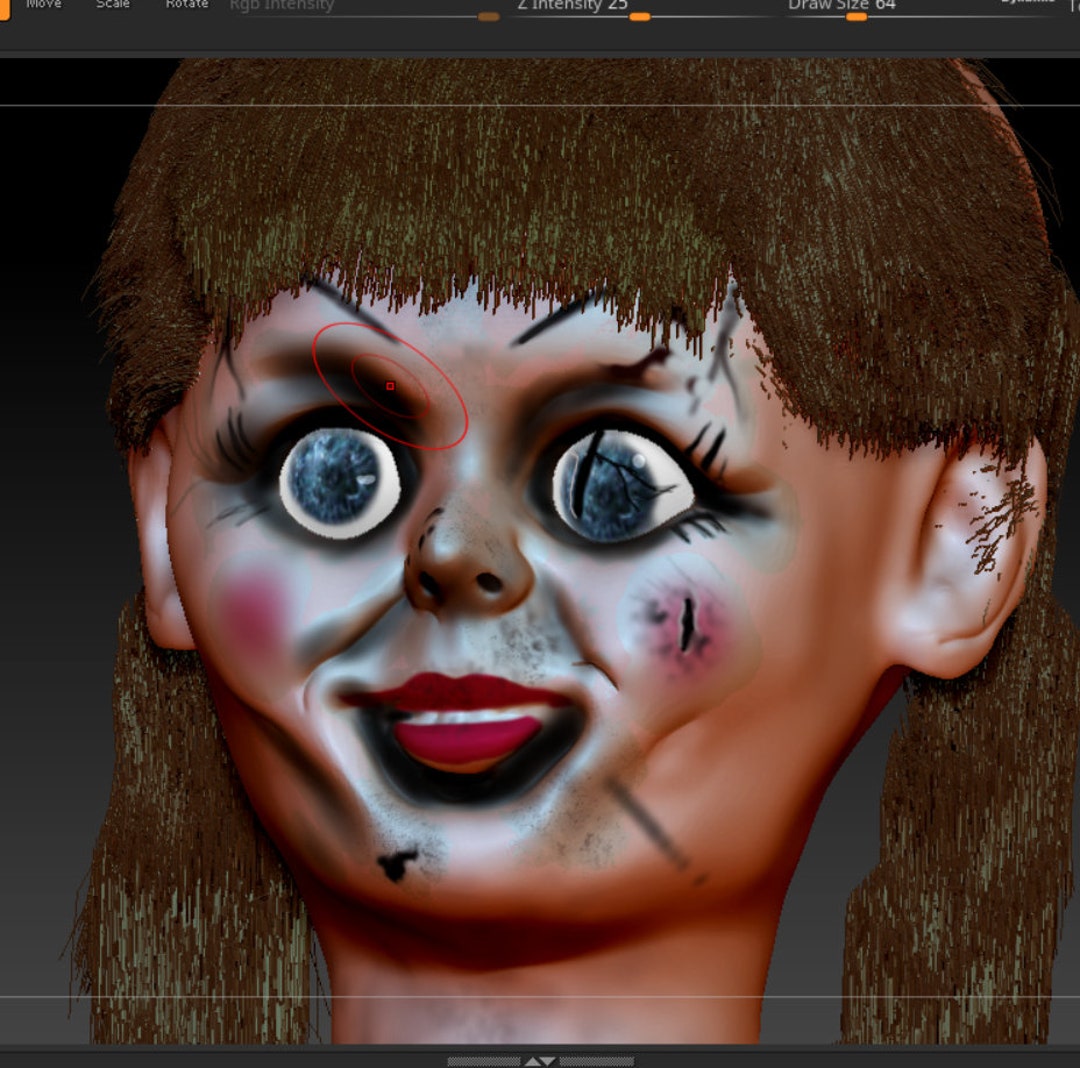Click the Z Intensity label text
Screen dimensions: 1080x1068
(562, 4)
